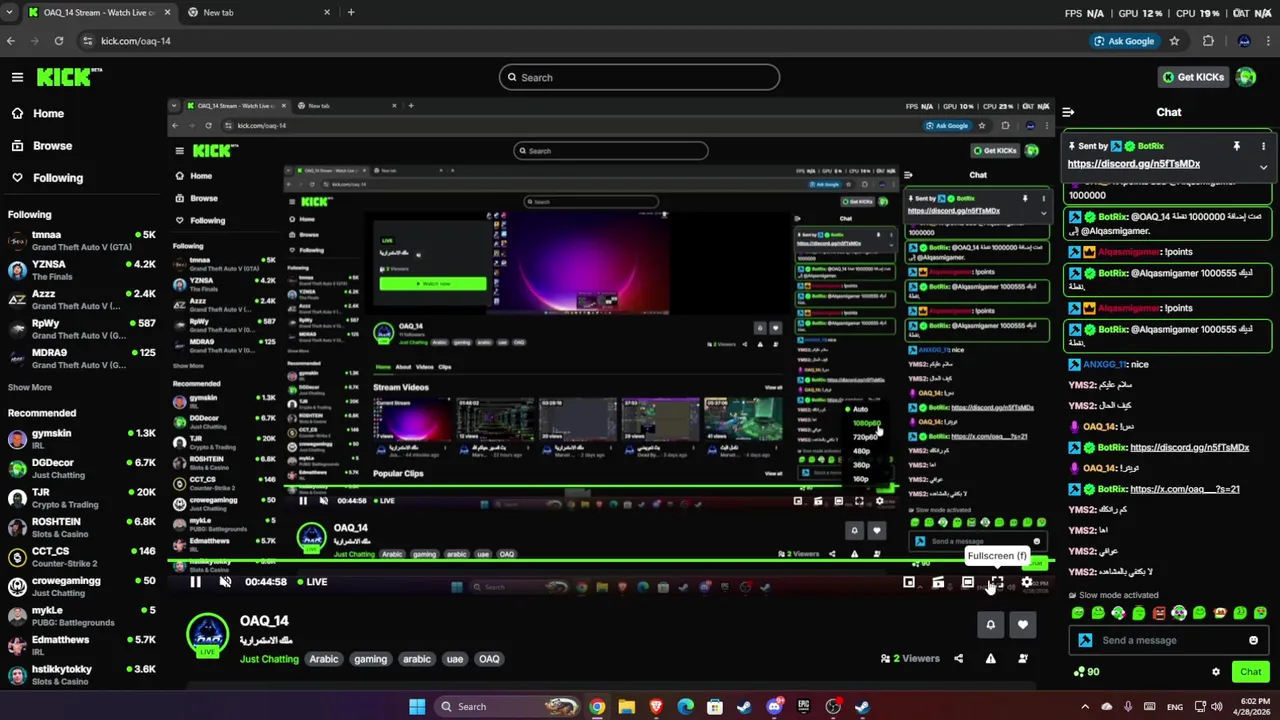Image resolution: width=1280 pixels, height=720 pixels.
Task: Open the hamburger menu beside Kick logo
Action: [17, 77]
